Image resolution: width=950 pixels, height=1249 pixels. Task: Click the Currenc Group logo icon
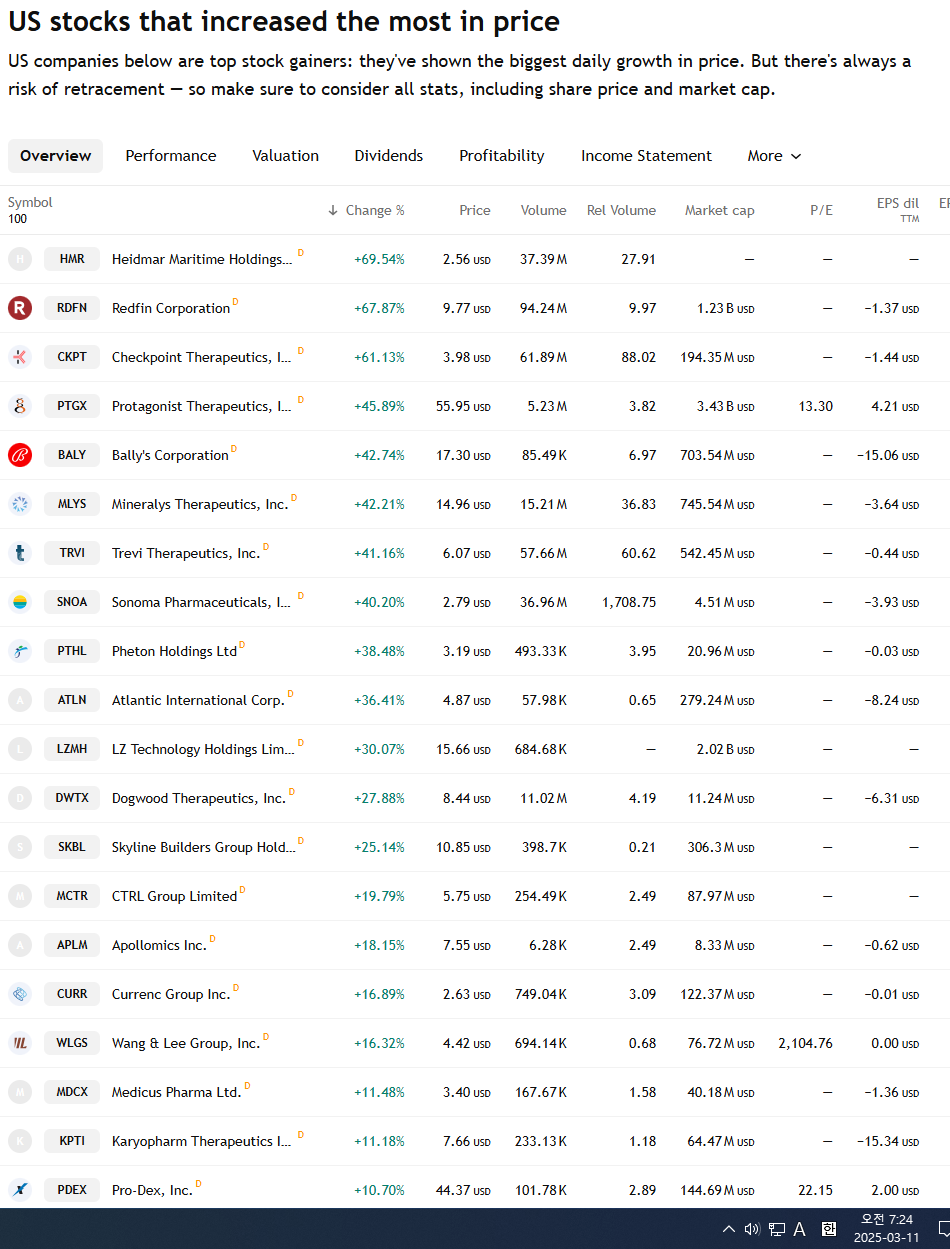[x=20, y=994]
